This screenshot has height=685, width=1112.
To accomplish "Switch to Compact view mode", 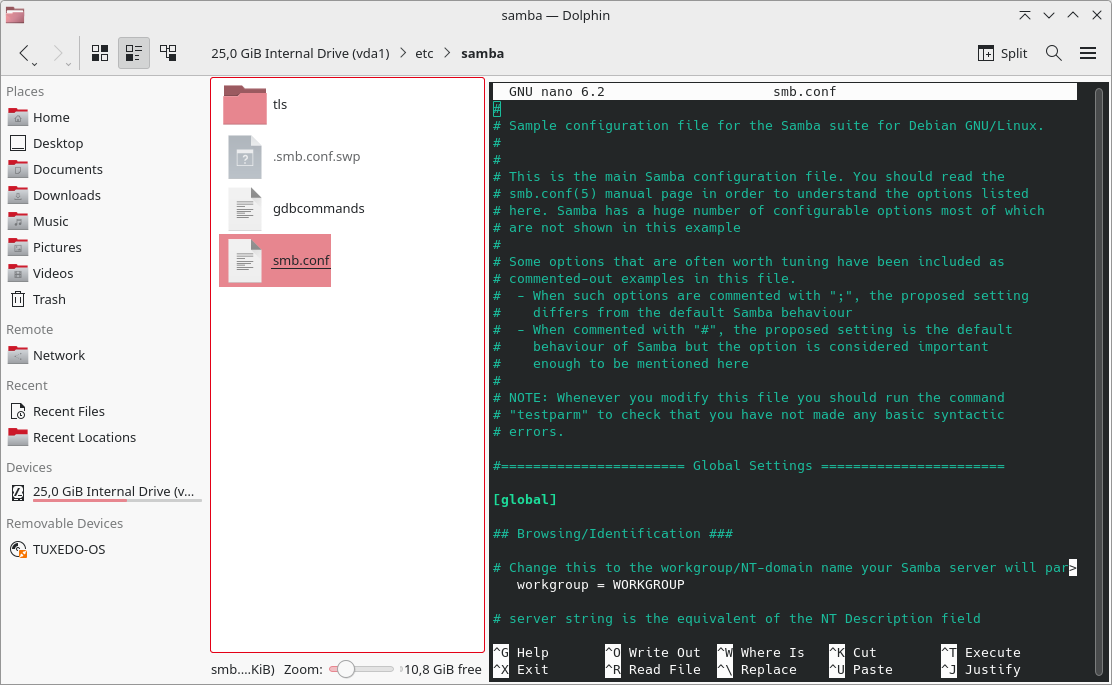I will coord(133,53).
